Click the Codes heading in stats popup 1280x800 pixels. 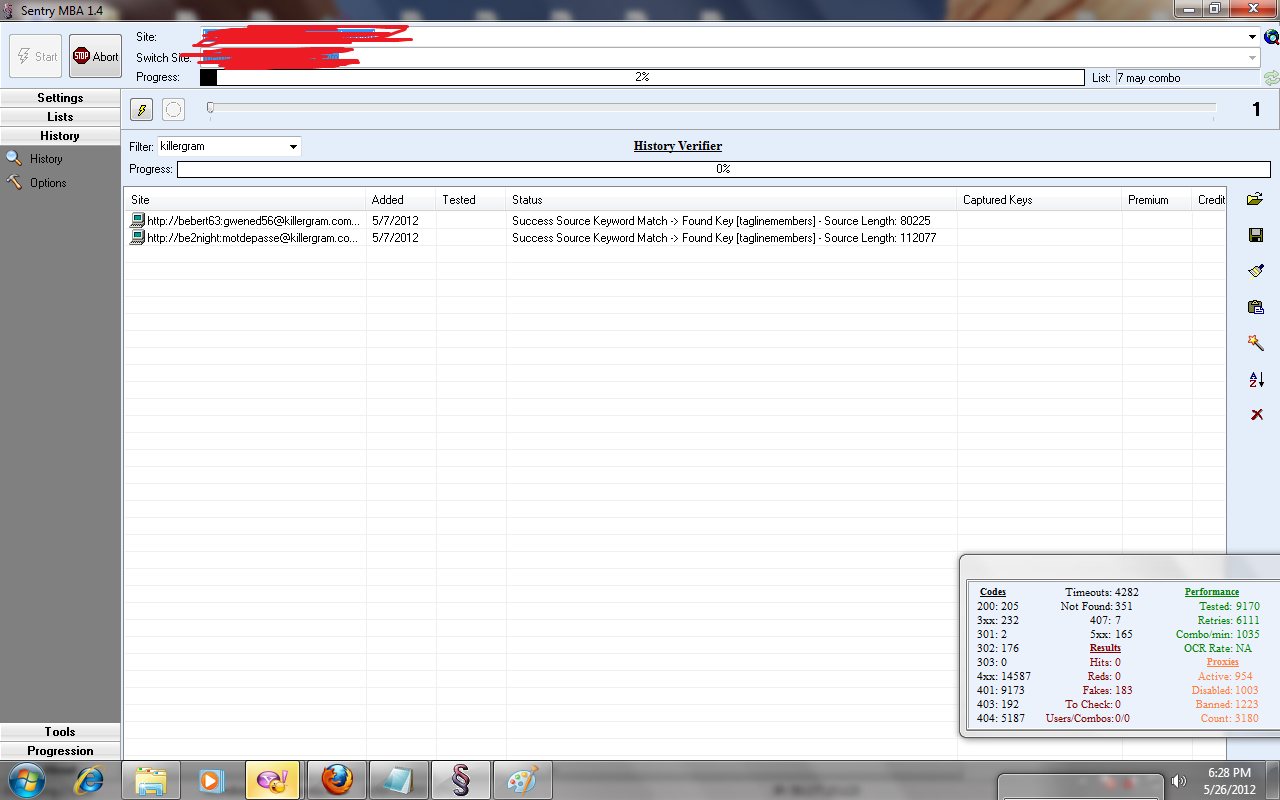pos(993,592)
